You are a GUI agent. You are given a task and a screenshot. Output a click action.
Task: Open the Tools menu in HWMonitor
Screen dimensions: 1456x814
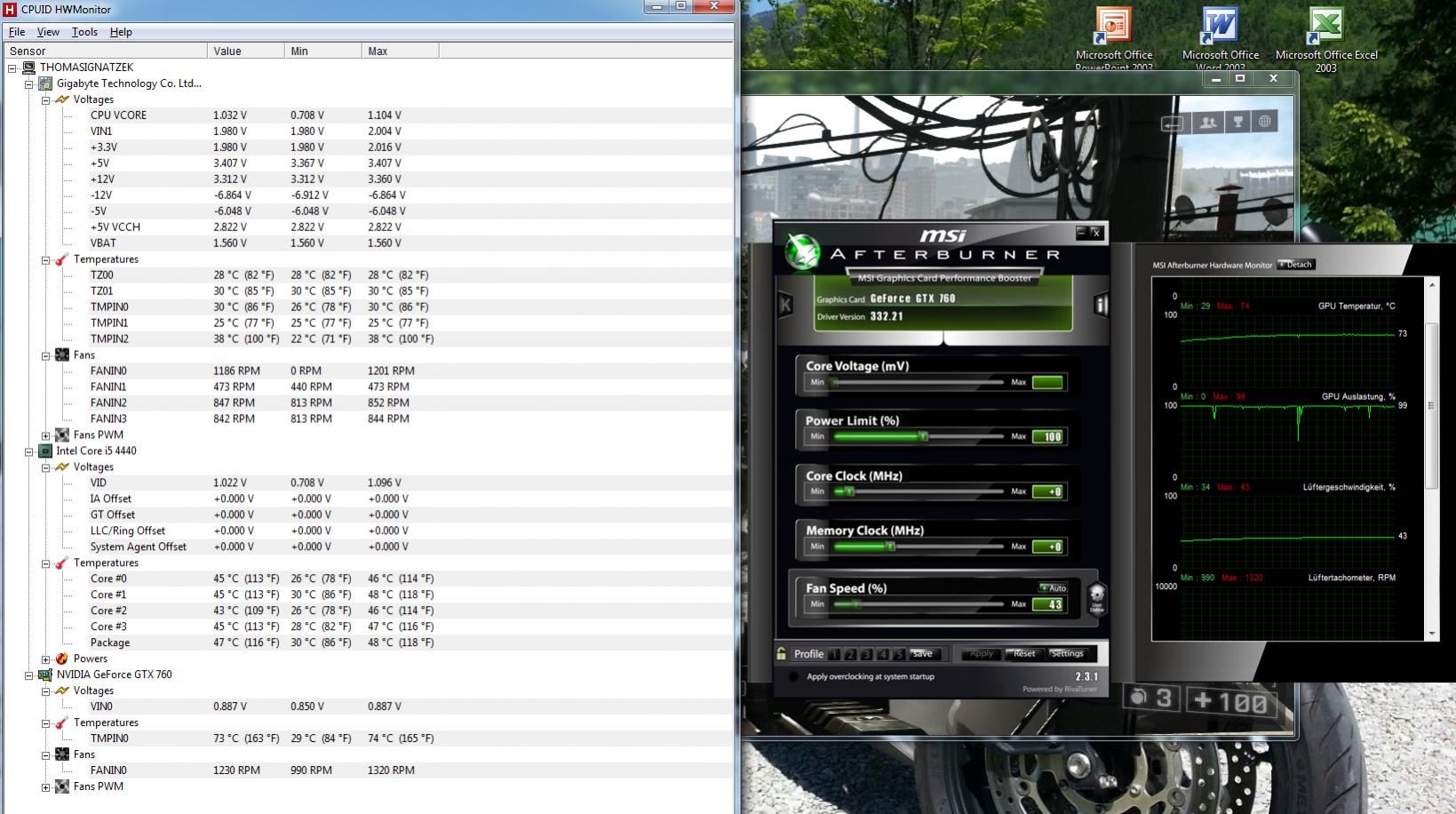84,32
